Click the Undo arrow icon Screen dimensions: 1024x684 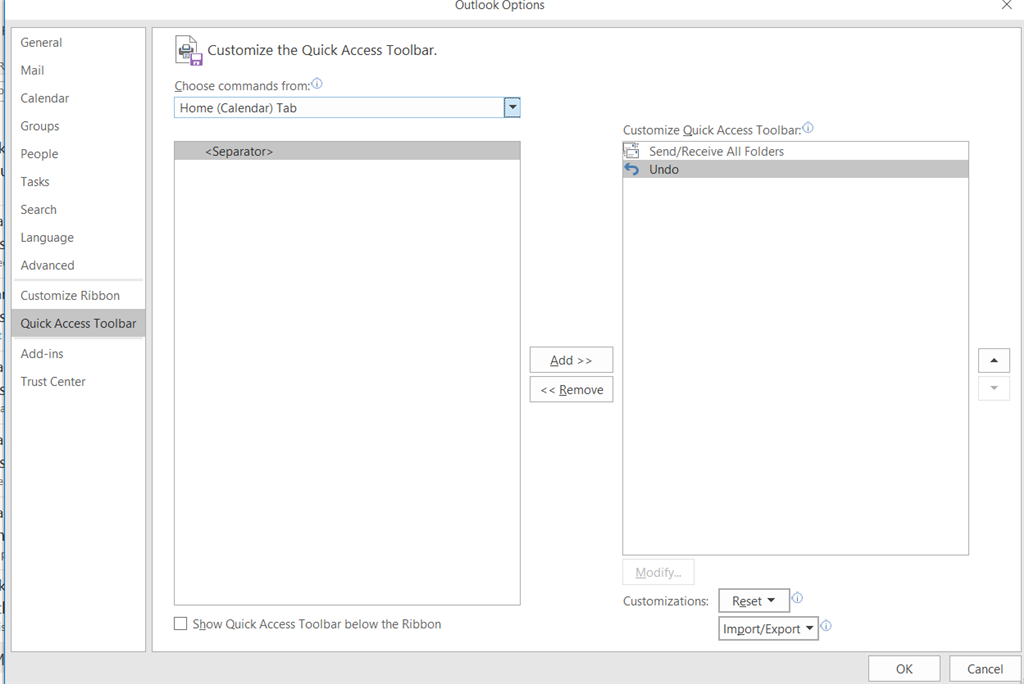(x=632, y=169)
